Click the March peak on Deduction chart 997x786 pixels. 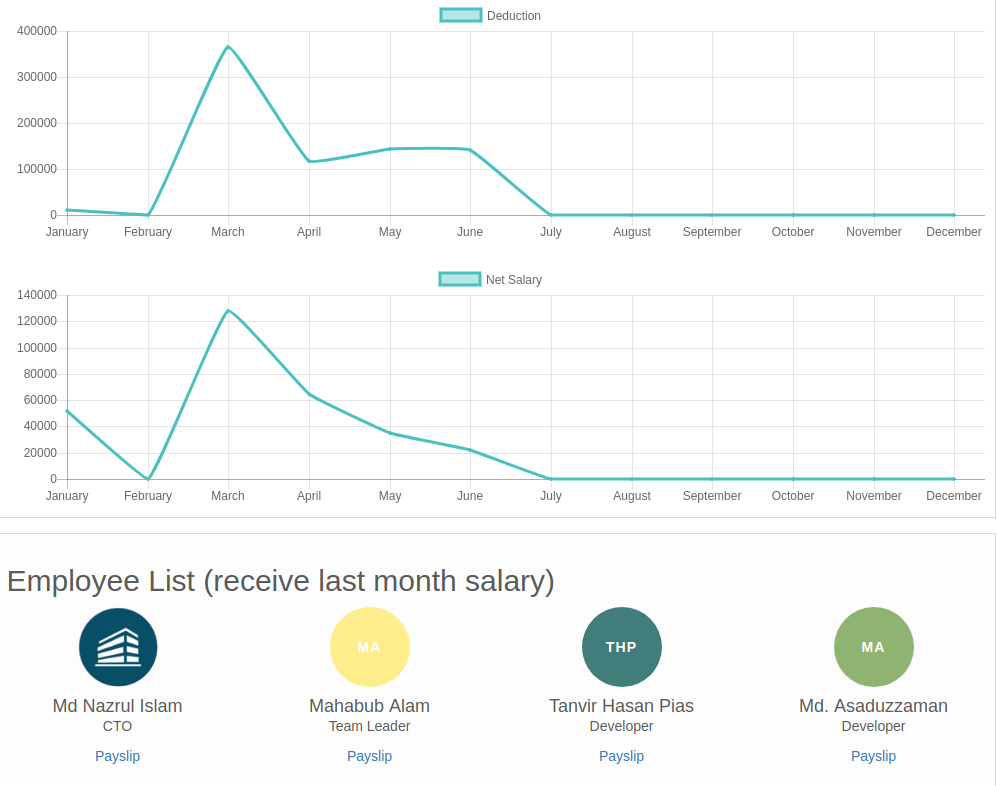pyautogui.click(x=228, y=47)
